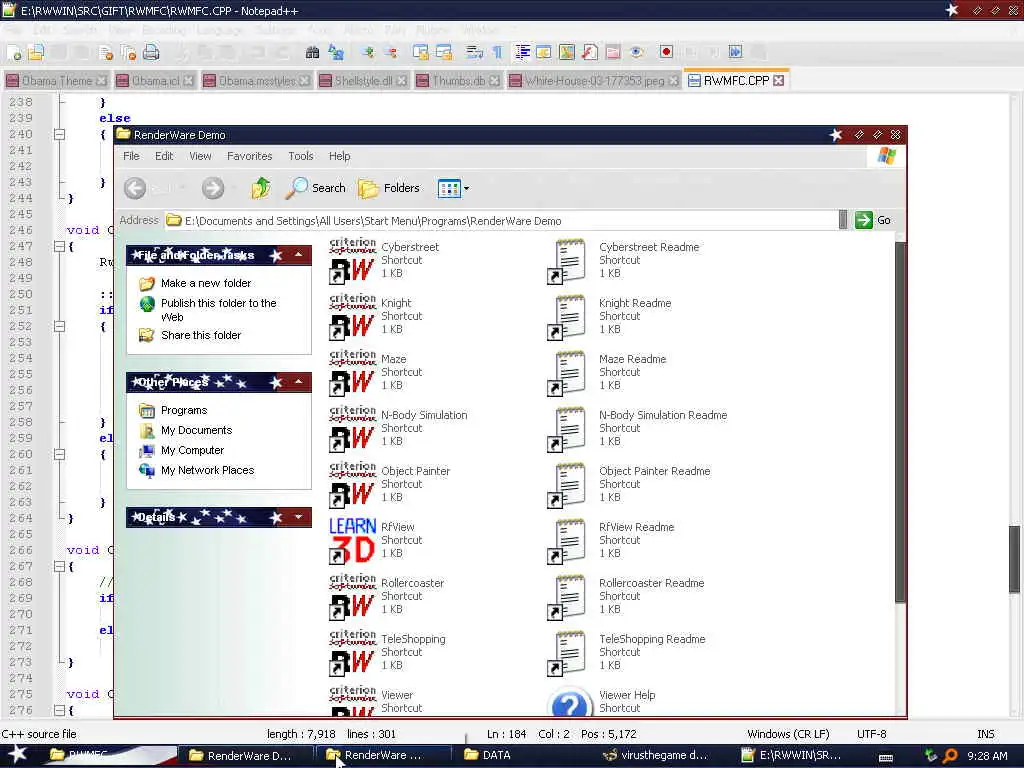Click Search in explorer toolbar

point(315,188)
